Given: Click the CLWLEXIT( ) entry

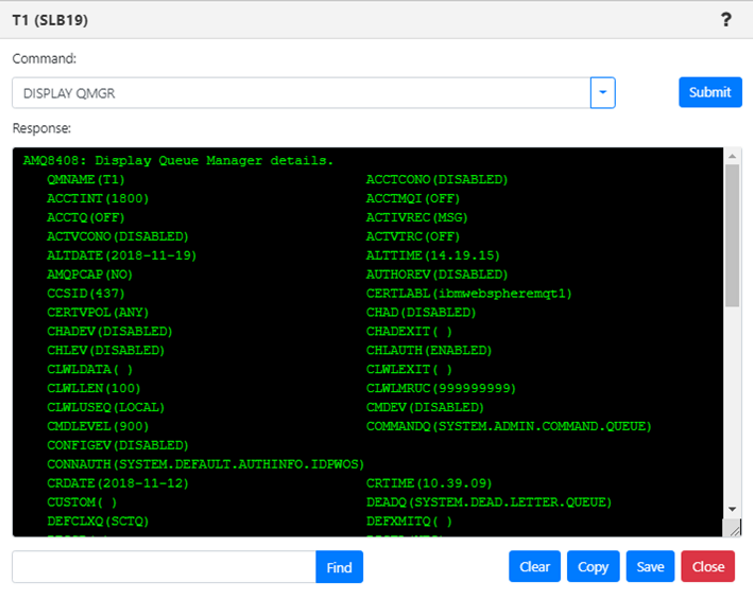Looking at the screenshot, I should tap(409, 369).
